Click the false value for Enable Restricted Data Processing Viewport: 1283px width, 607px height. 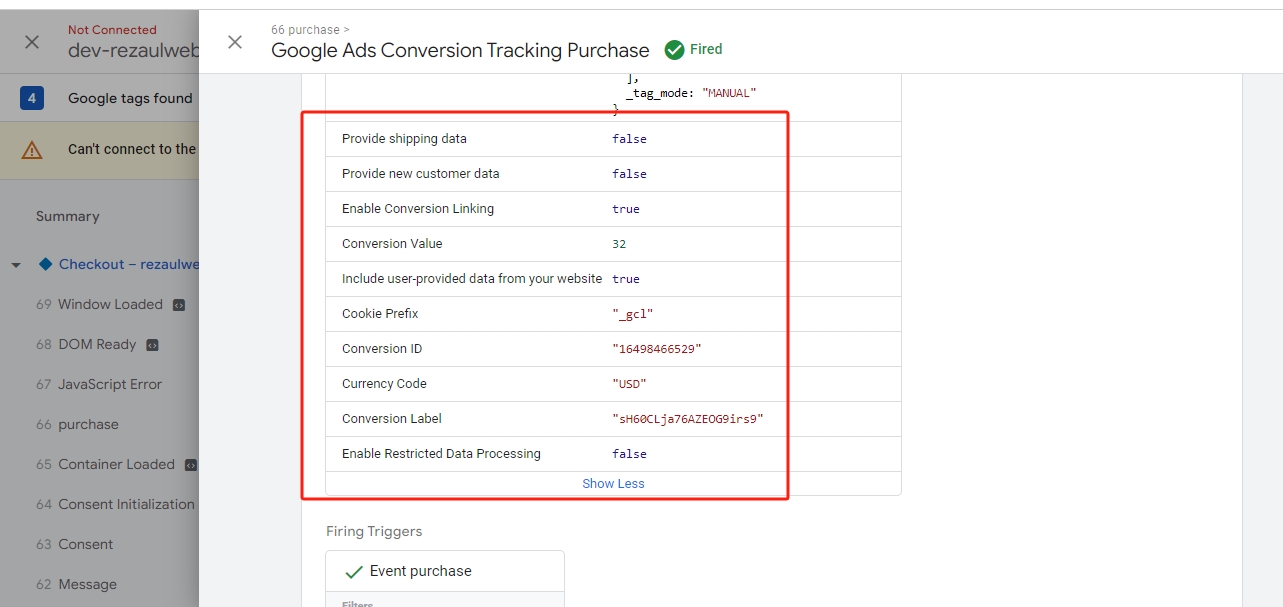click(629, 454)
